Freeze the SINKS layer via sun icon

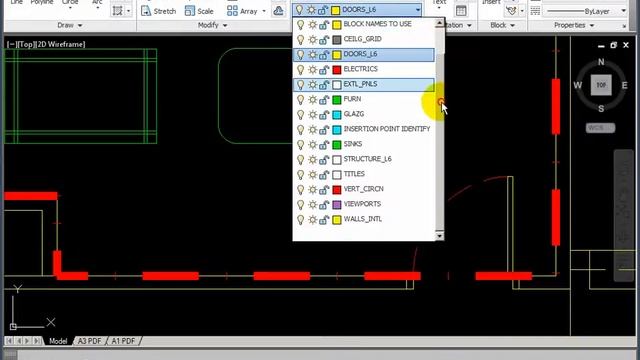312,144
